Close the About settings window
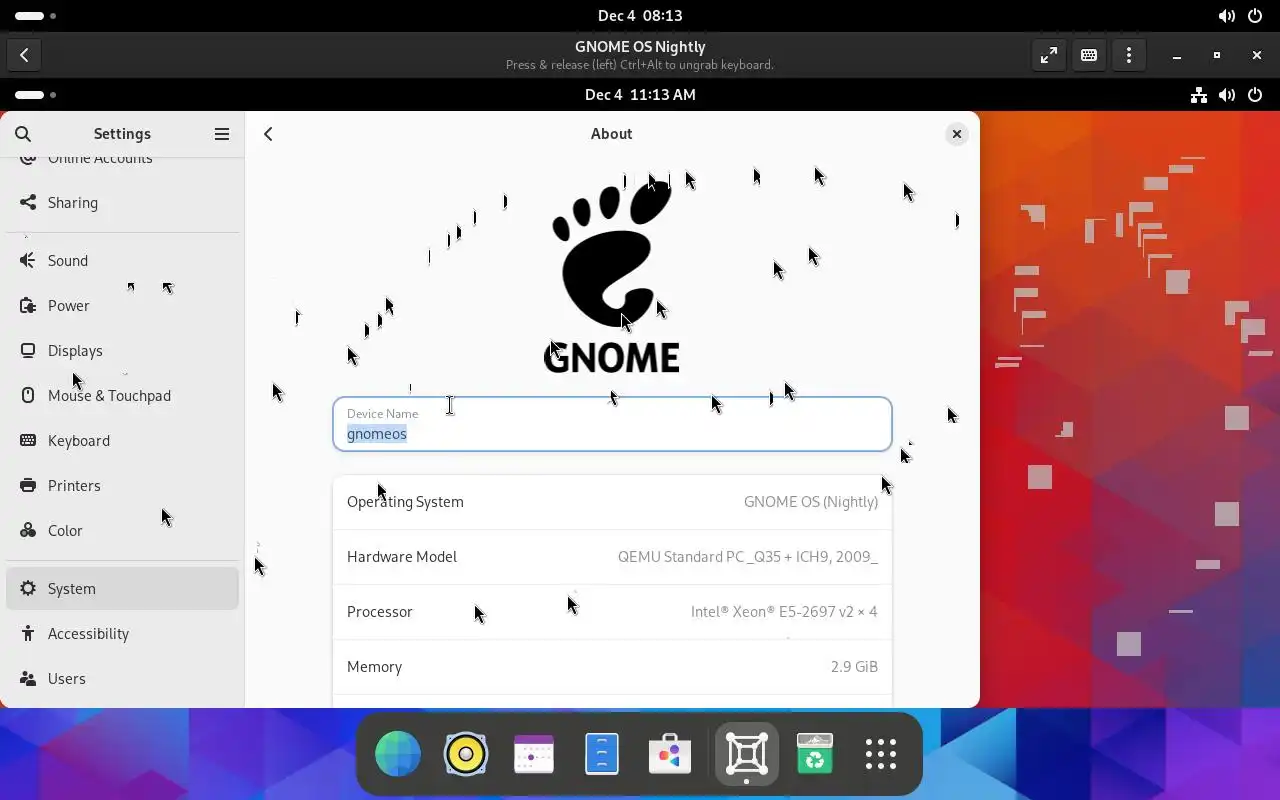Viewport: 1280px width, 800px height. (957, 134)
